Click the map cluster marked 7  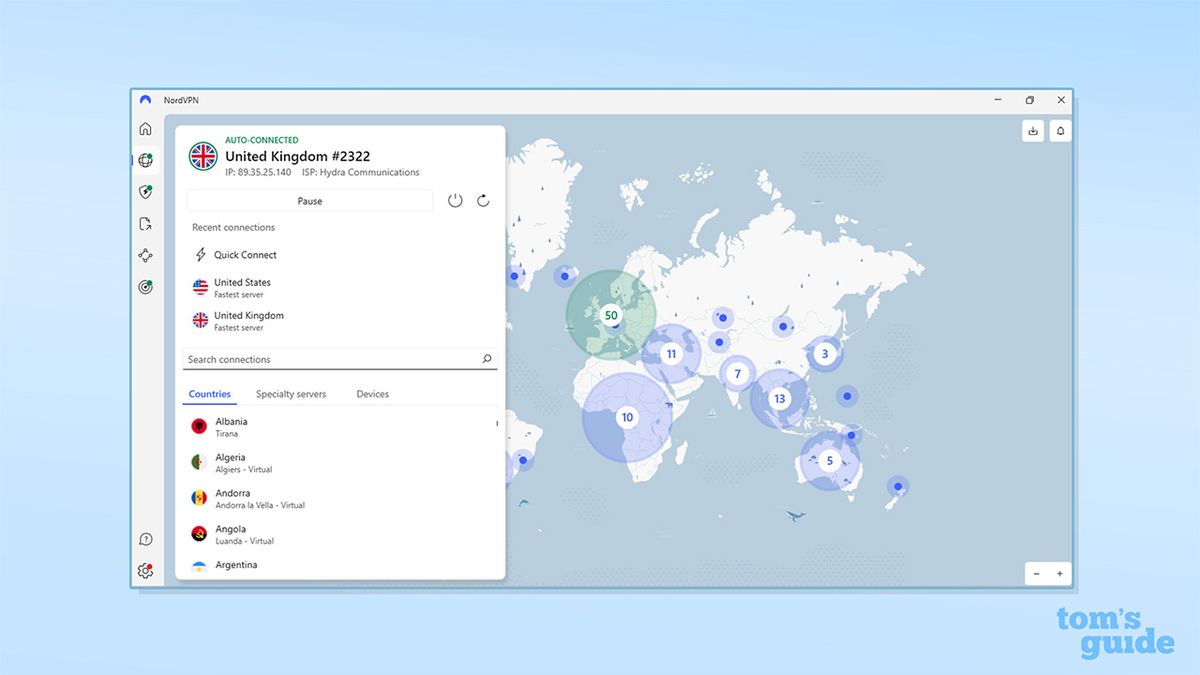point(738,374)
